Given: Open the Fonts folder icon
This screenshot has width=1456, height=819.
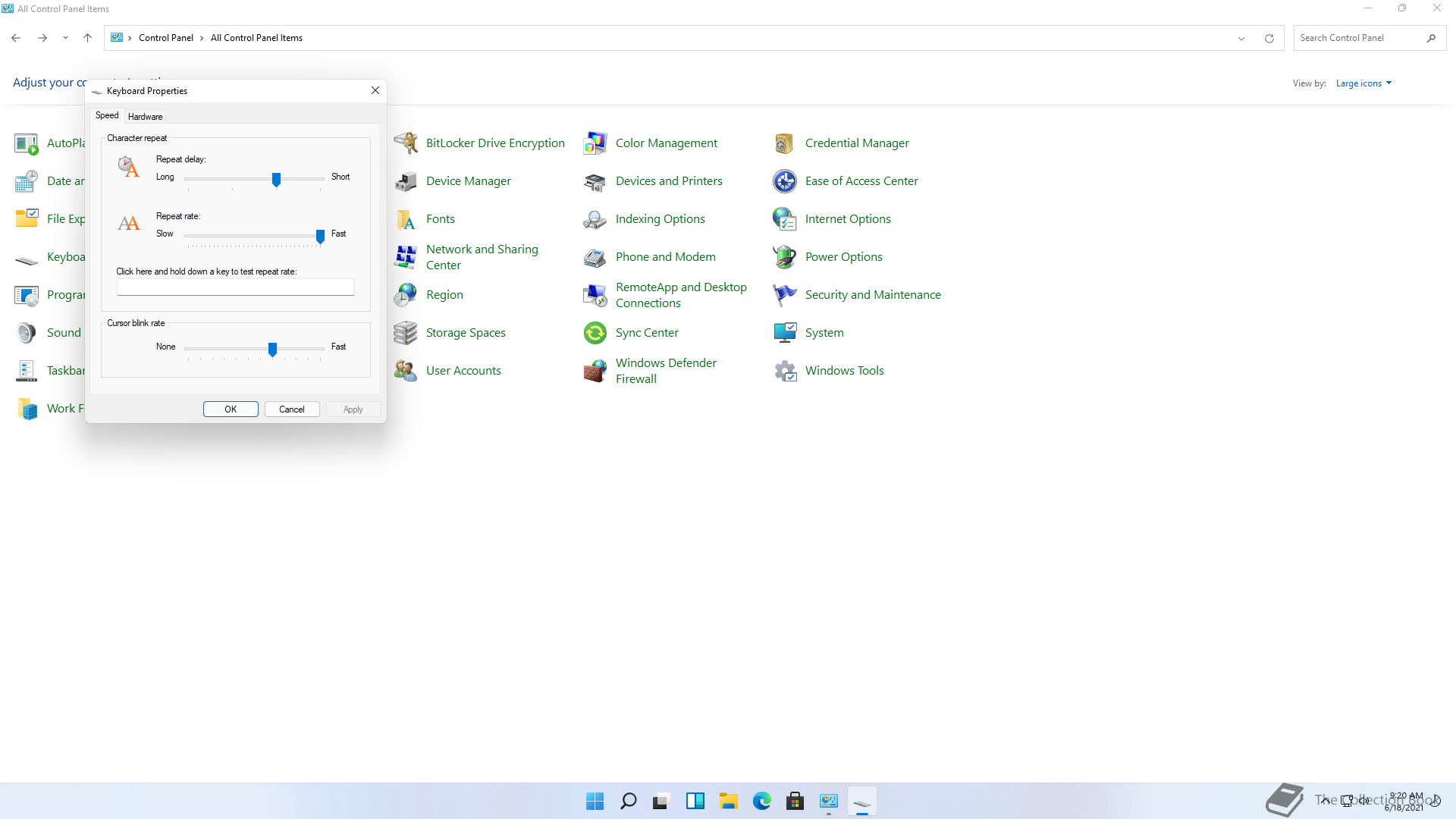Looking at the screenshot, I should coord(406,218).
